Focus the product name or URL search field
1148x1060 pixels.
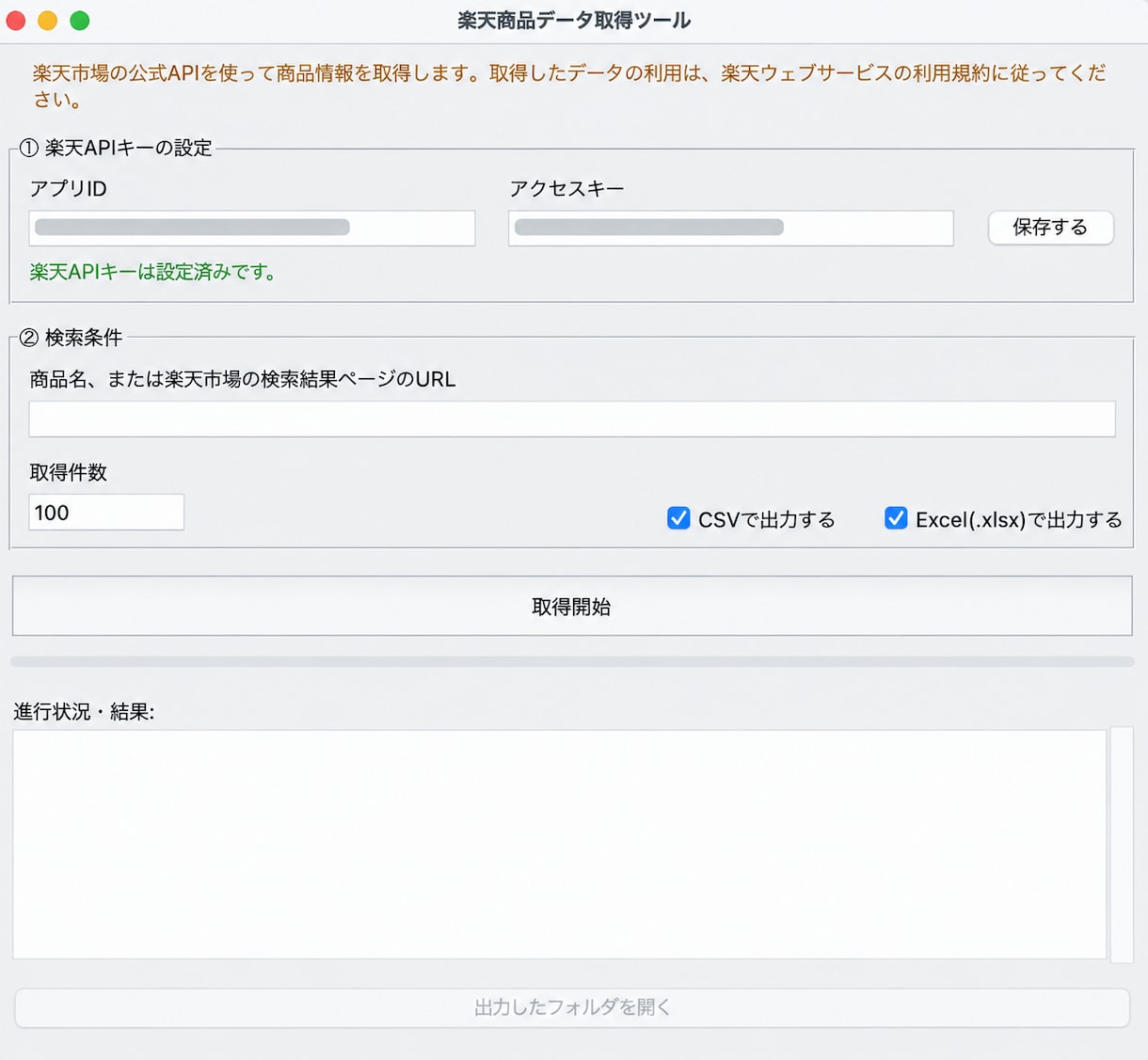(572, 419)
